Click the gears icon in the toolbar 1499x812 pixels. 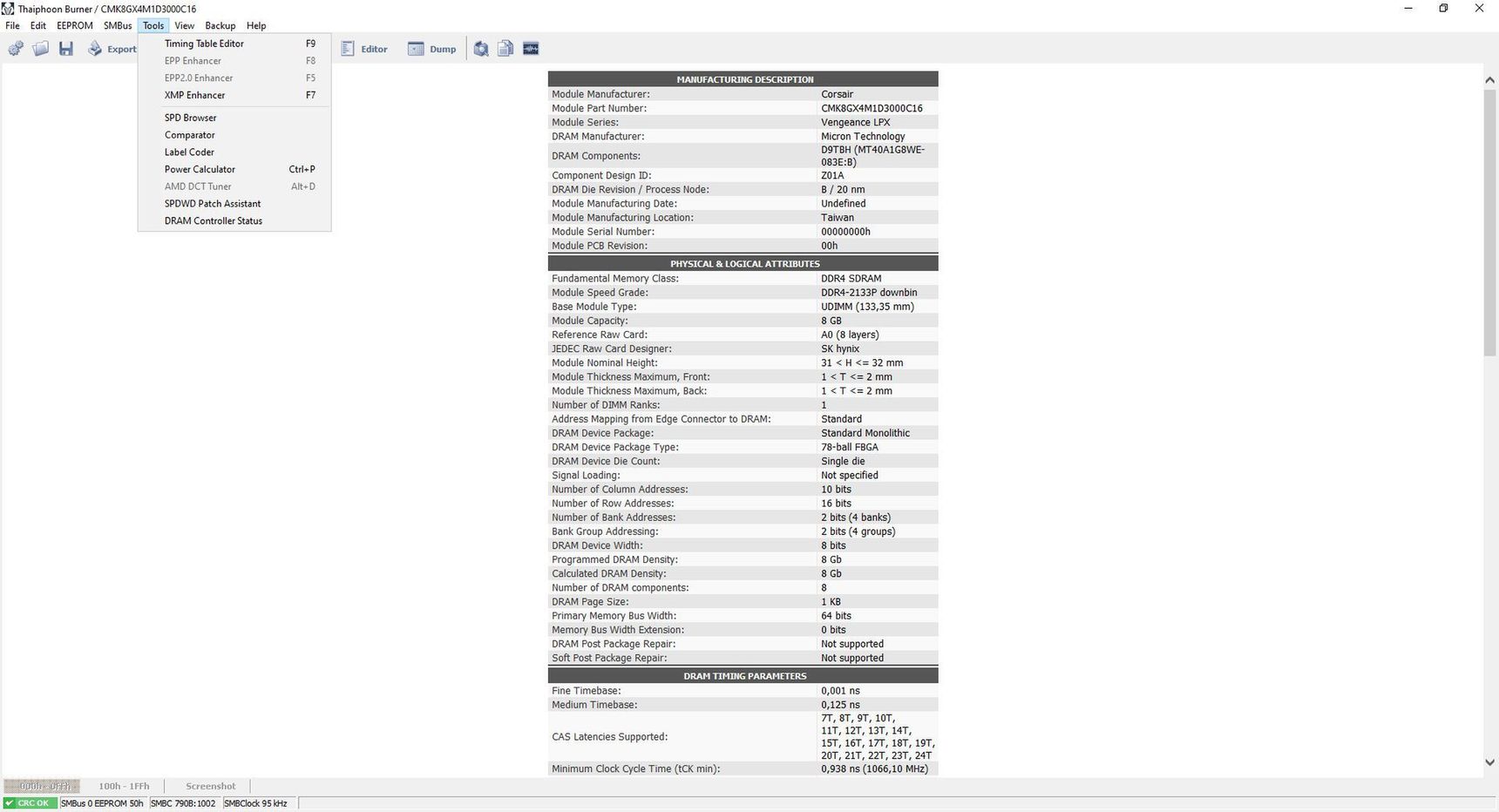16,49
